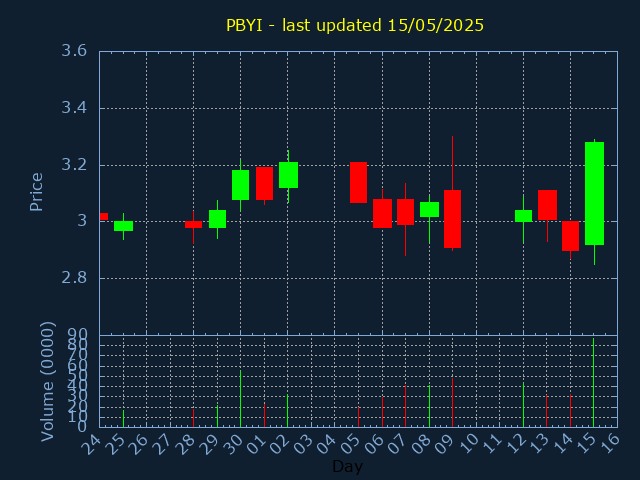640x480 pixels.
Task: Click the red volume bar for day 28
Action: [x=193, y=418]
